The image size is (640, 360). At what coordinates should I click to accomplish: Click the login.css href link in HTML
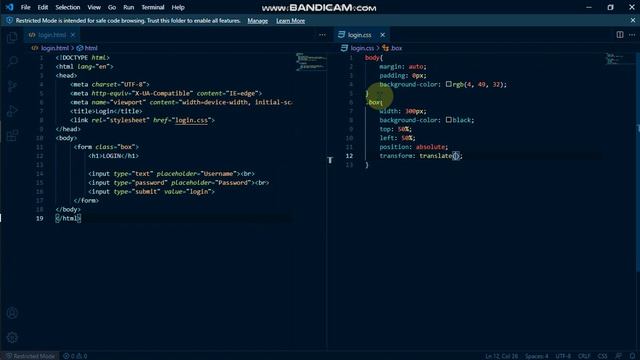[191, 120]
